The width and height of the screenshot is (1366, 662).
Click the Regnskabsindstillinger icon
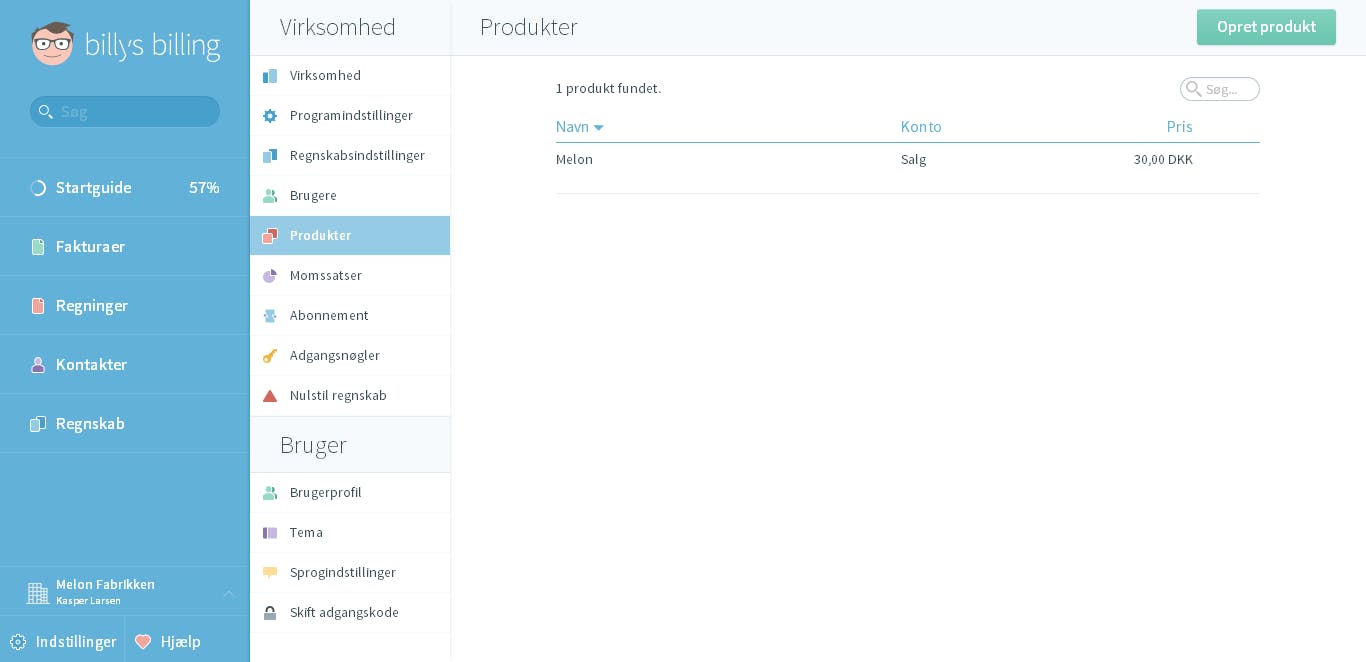click(270, 156)
